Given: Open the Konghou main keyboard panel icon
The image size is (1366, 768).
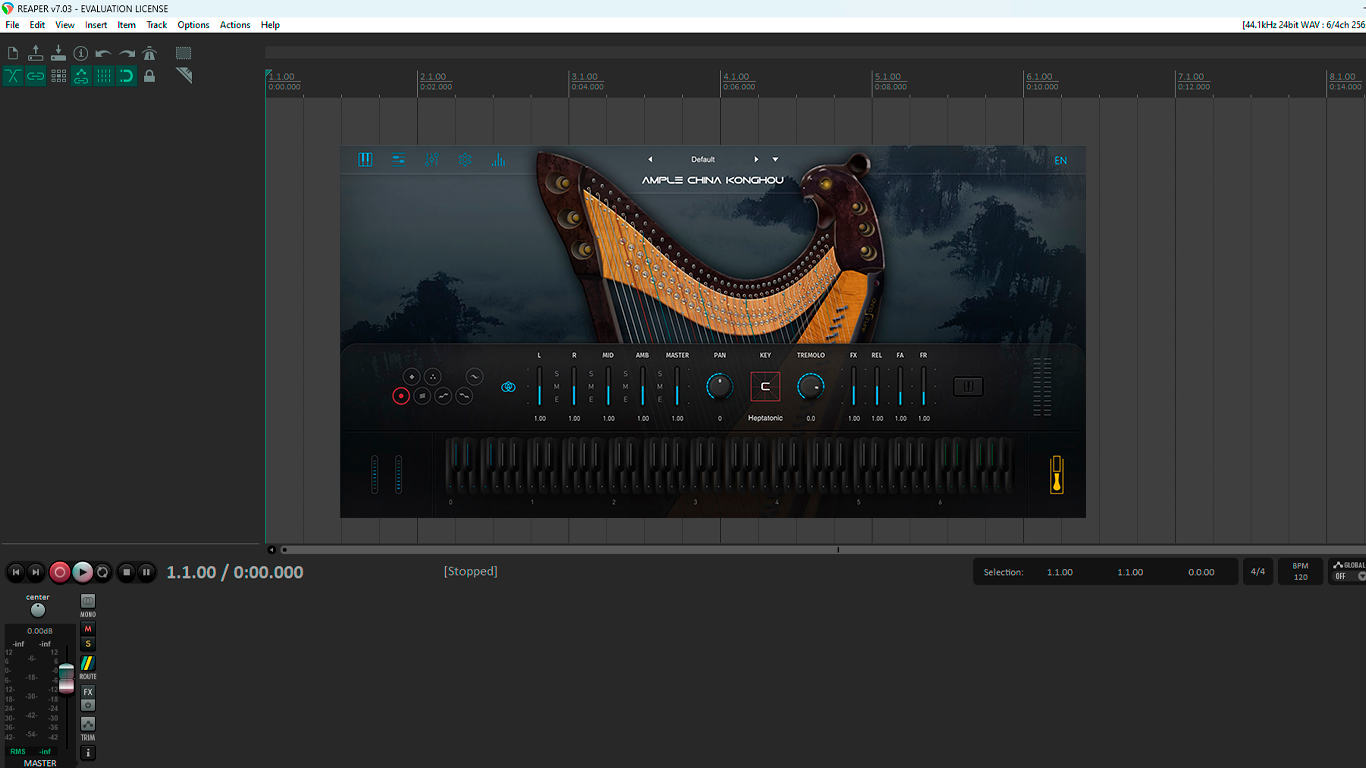Looking at the screenshot, I should [365, 160].
